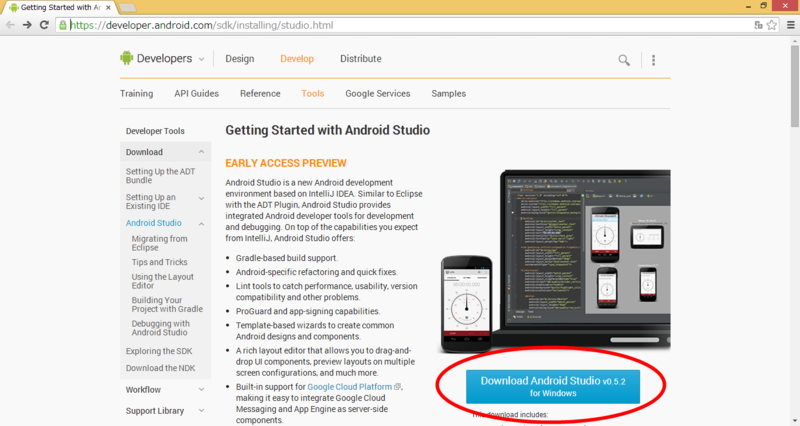Click the Developers site title
Viewport: 800px width, 426px height.
(x=164, y=59)
